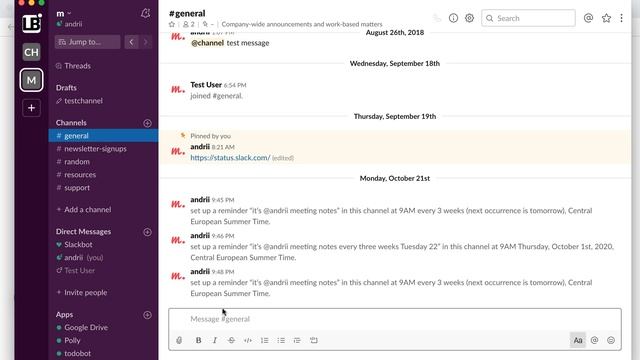Click the Channels section header
This screenshot has width=640, height=360.
pos(71,122)
